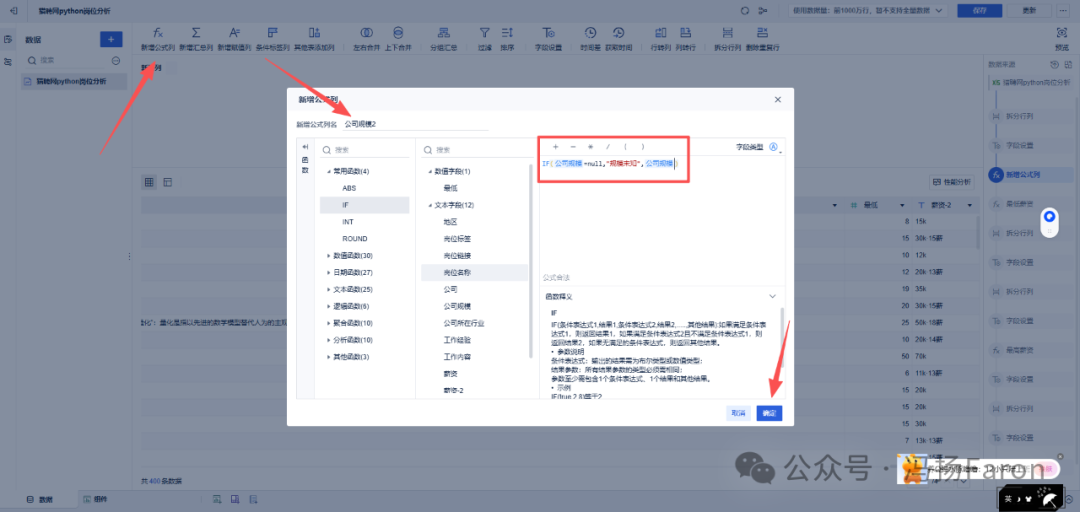Click the 更新 update button

click(x=1029, y=10)
